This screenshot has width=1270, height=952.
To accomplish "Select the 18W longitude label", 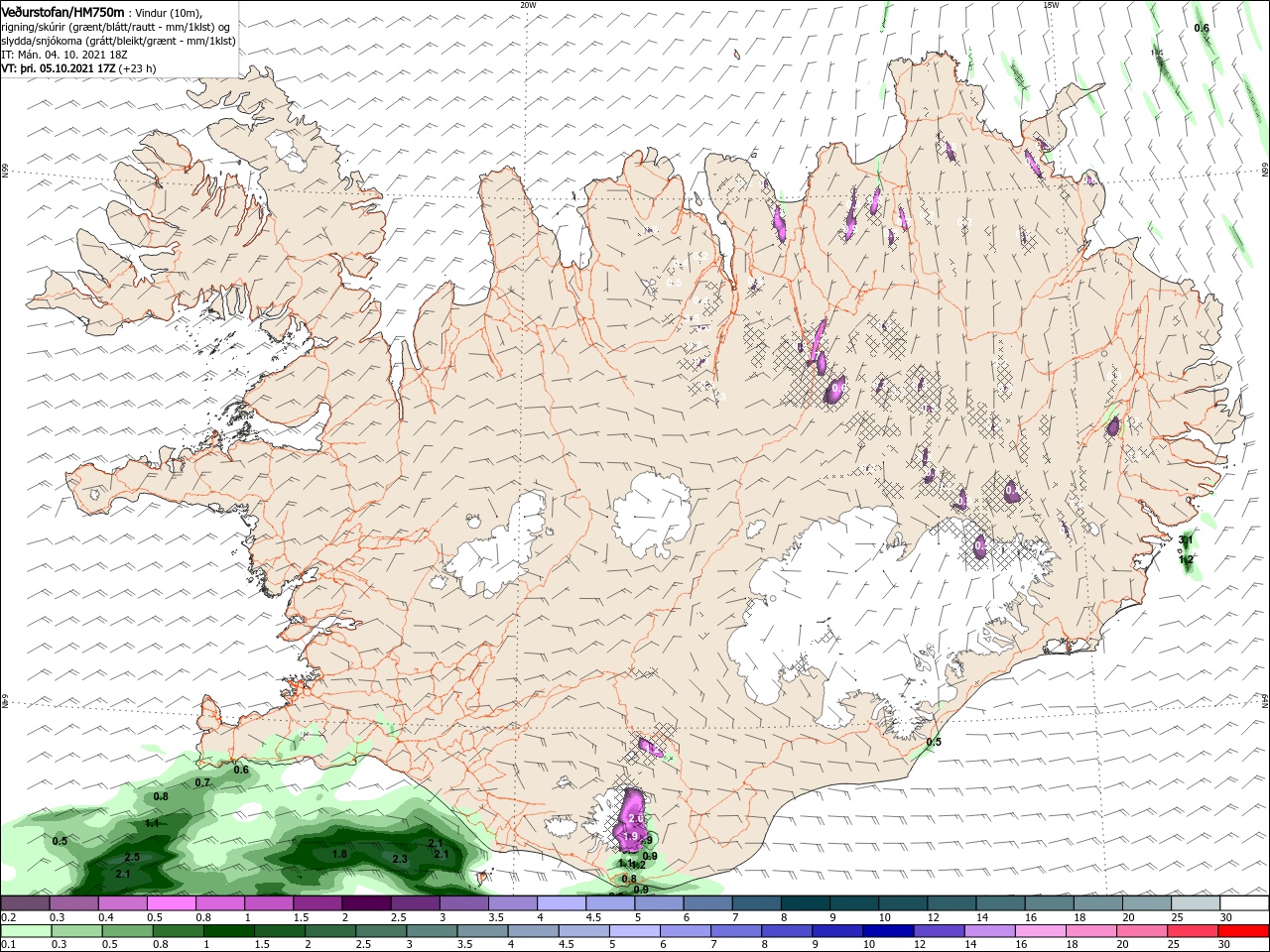I will tap(1051, 5).
